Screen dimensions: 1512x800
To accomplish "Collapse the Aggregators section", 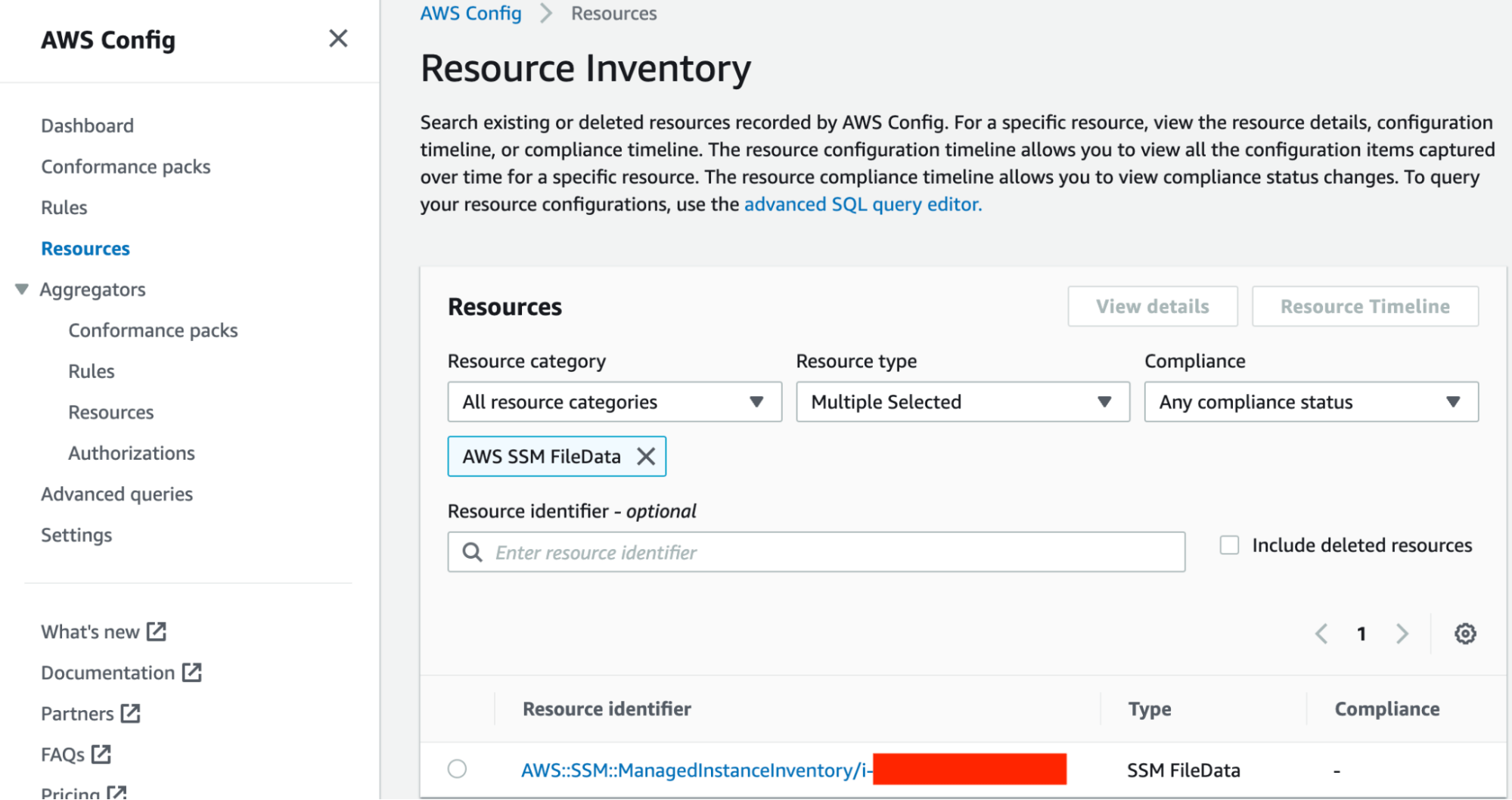I will (22, 290).
